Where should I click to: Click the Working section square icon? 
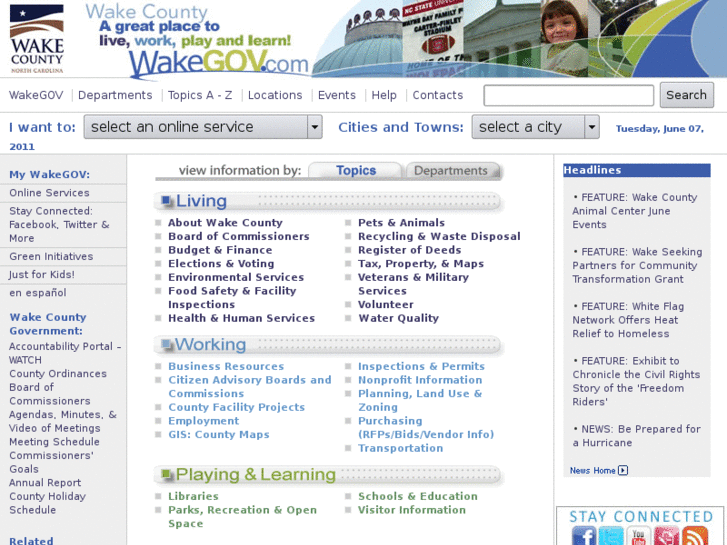(166, 344)
